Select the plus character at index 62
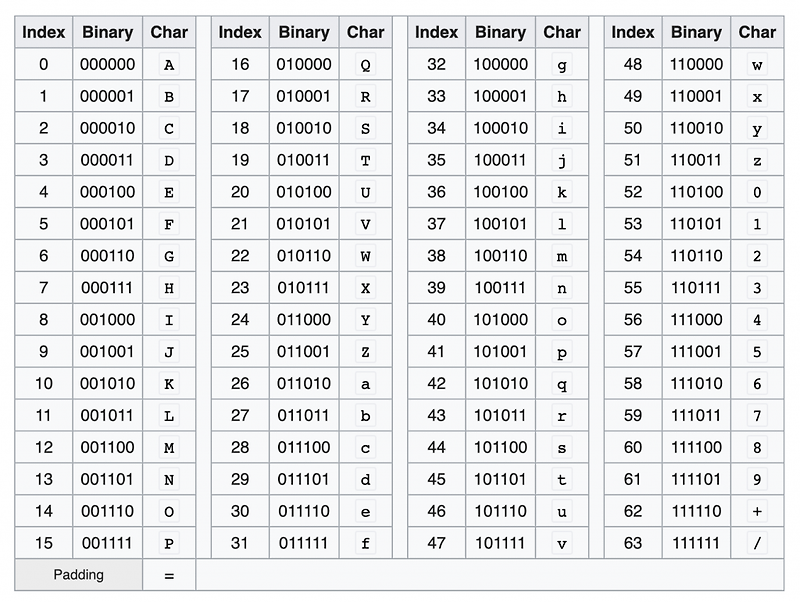 (758, 511)
